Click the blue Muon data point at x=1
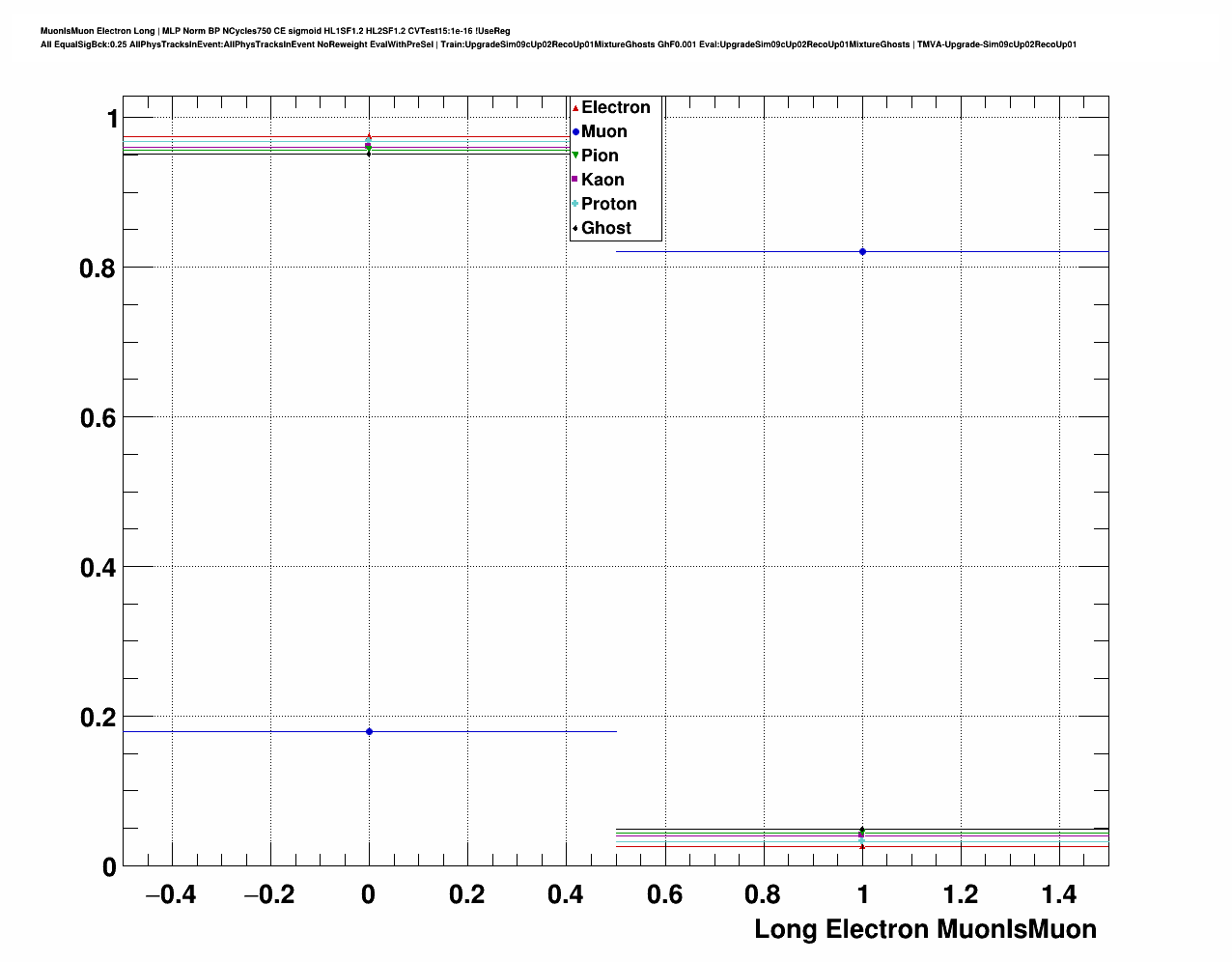Image resolution: width=1232 pixels, height=962 pixels. pyautogui.click(x=862, y=251)
